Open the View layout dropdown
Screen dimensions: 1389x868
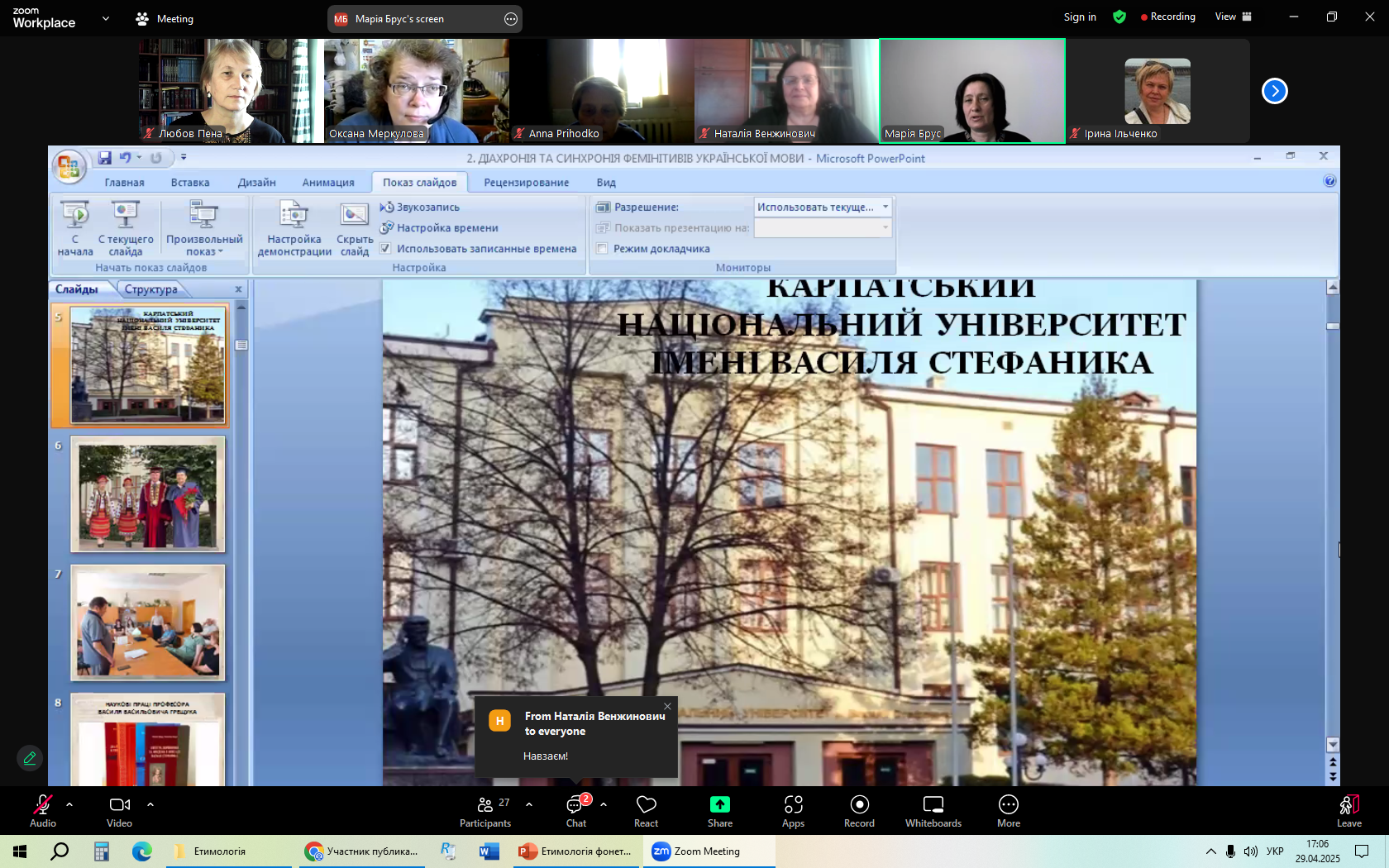pyautogui.click(x=1233, y=17)
